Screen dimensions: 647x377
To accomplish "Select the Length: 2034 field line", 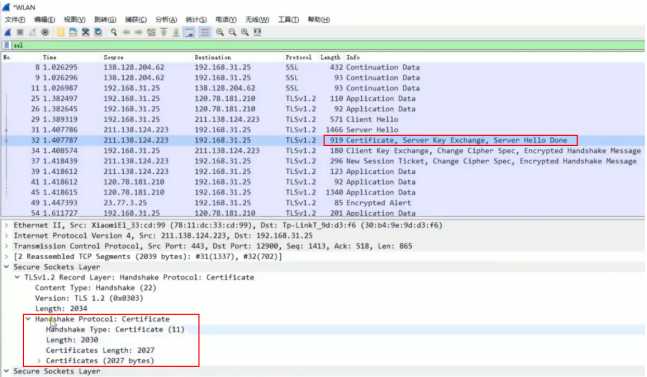I will tap(61, 309).
